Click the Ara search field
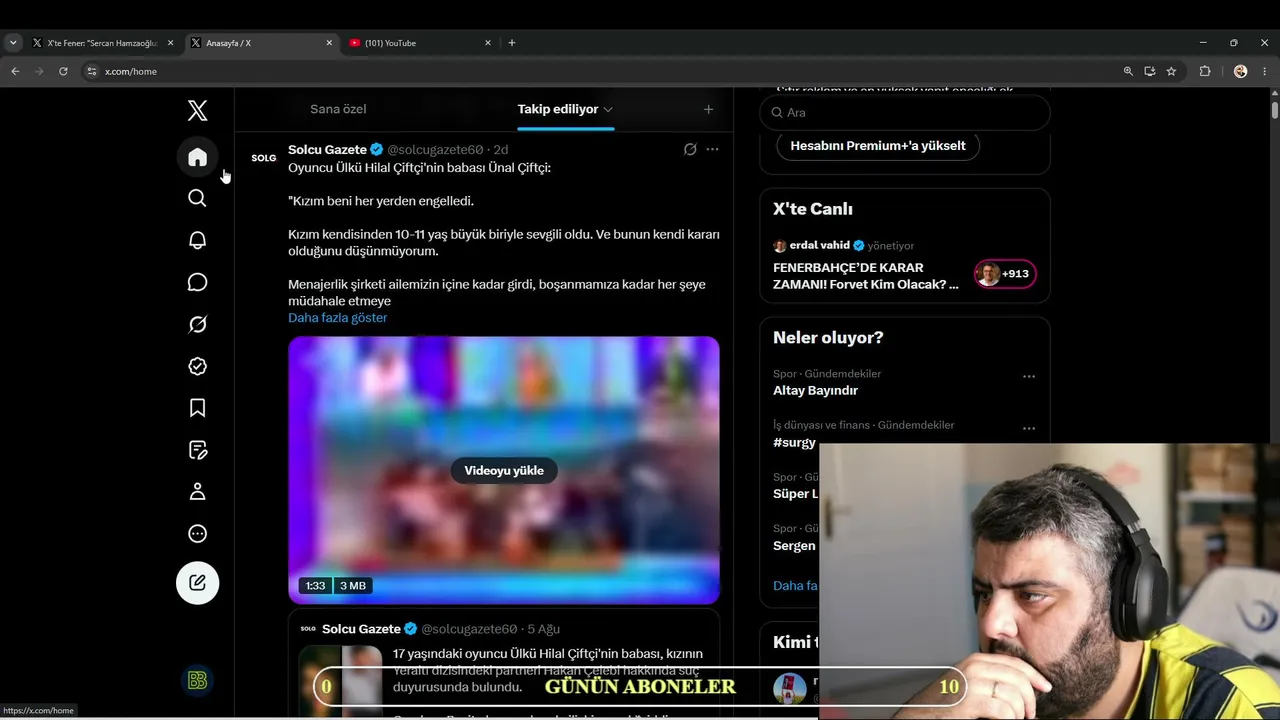The image size is (1280, 720). [x=905, y=113]
